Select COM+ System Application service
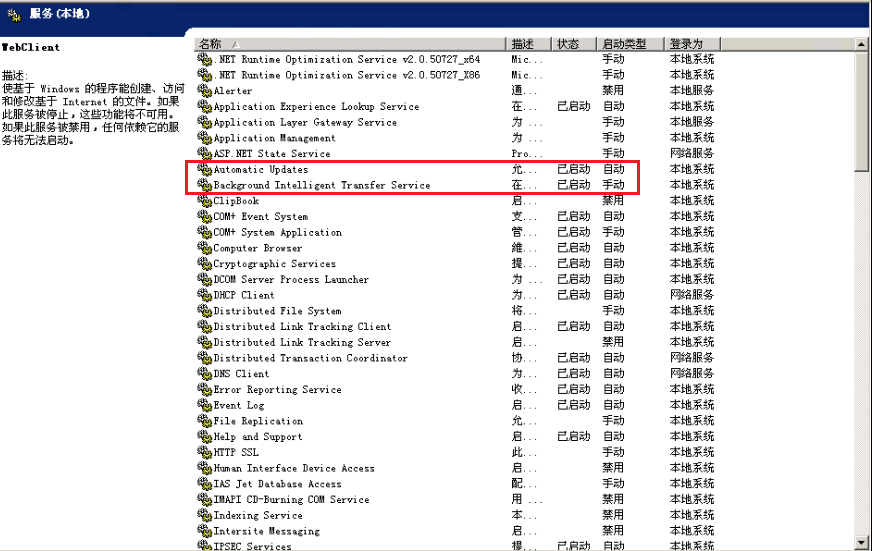 [277, 232]
